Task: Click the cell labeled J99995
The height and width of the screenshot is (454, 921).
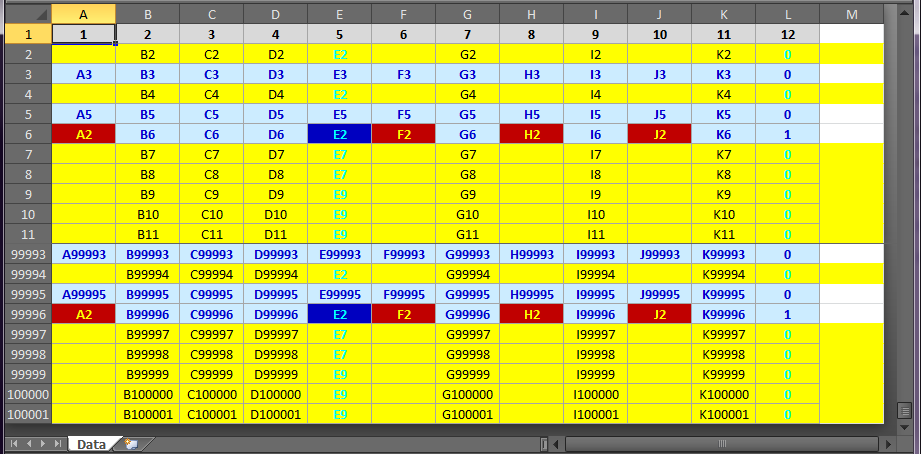Action: 660,294
